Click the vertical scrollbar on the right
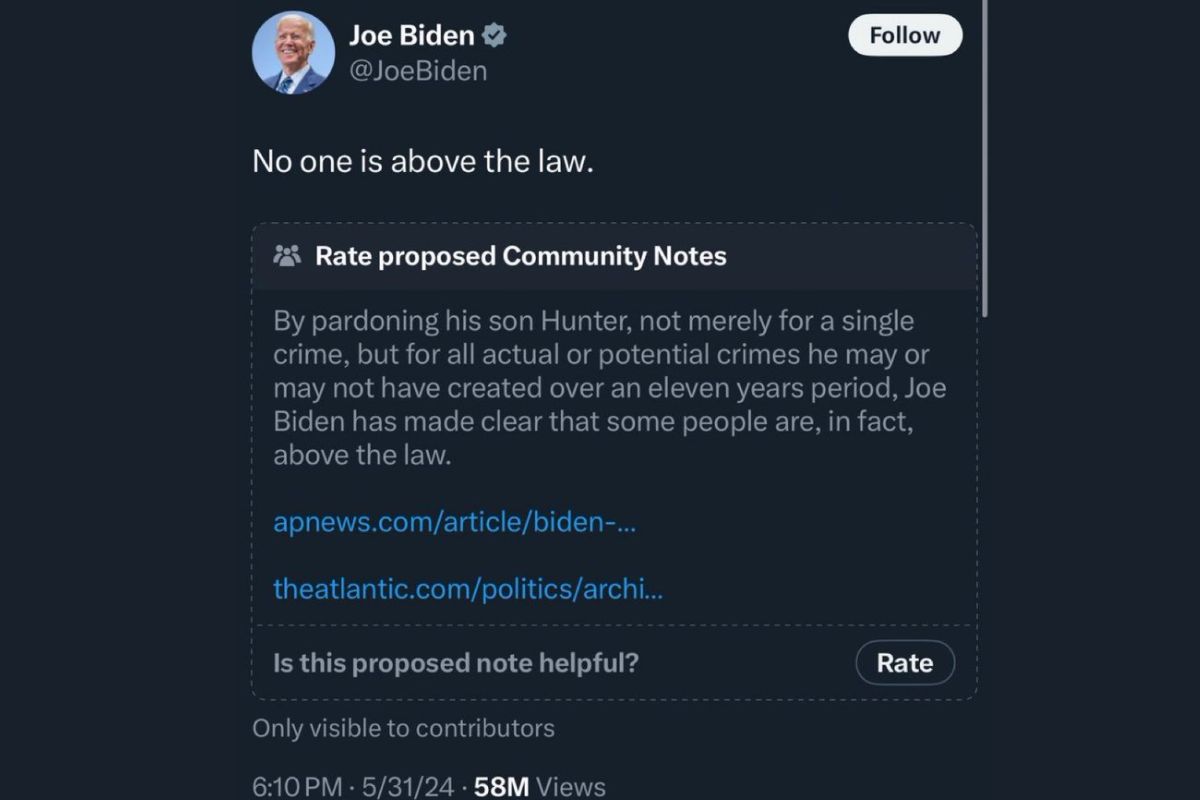The width and height of the screenshot is (1200, 800). coord(990,160)
